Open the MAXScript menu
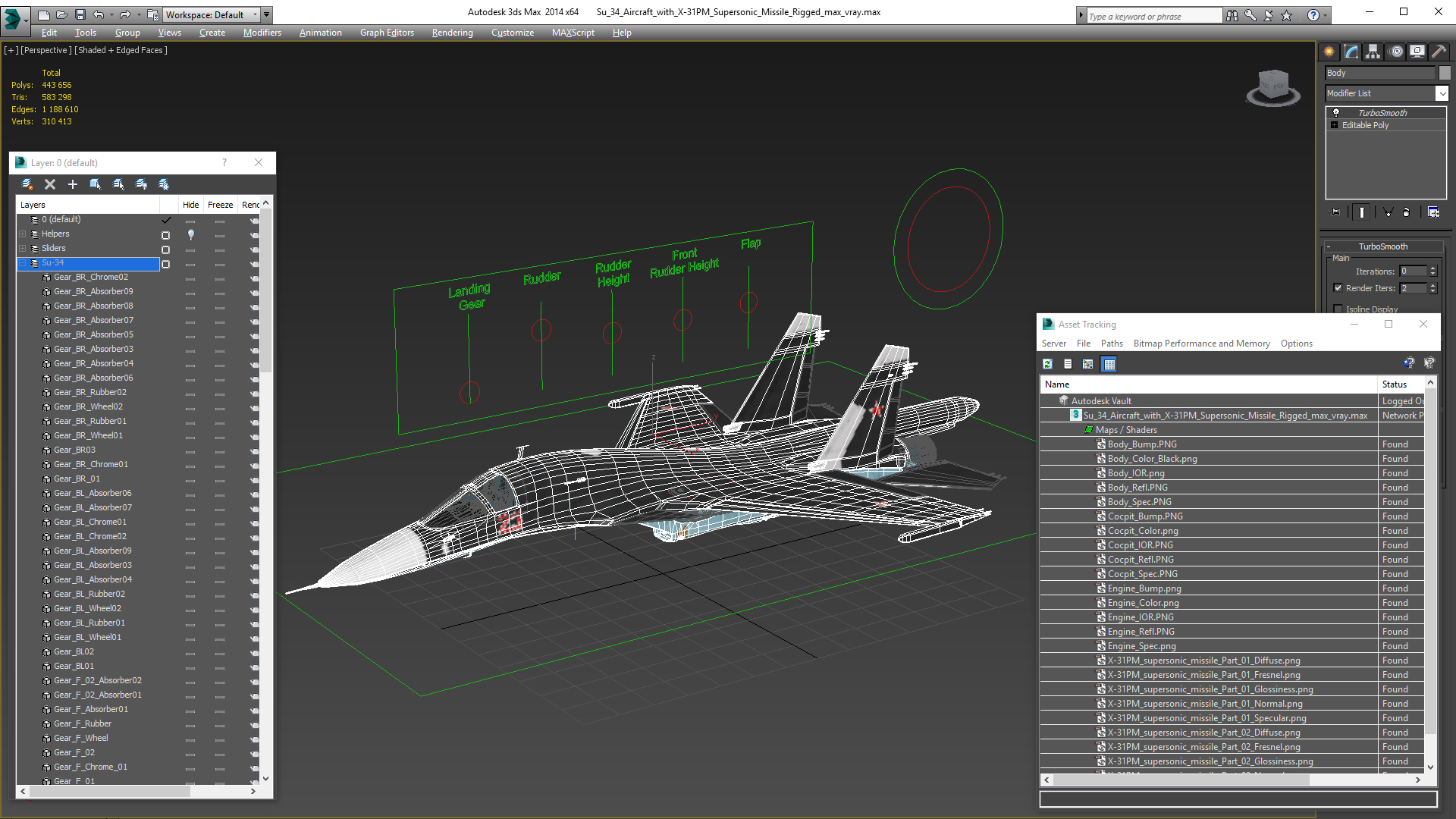1456x819 pixels. pos(573,33)
